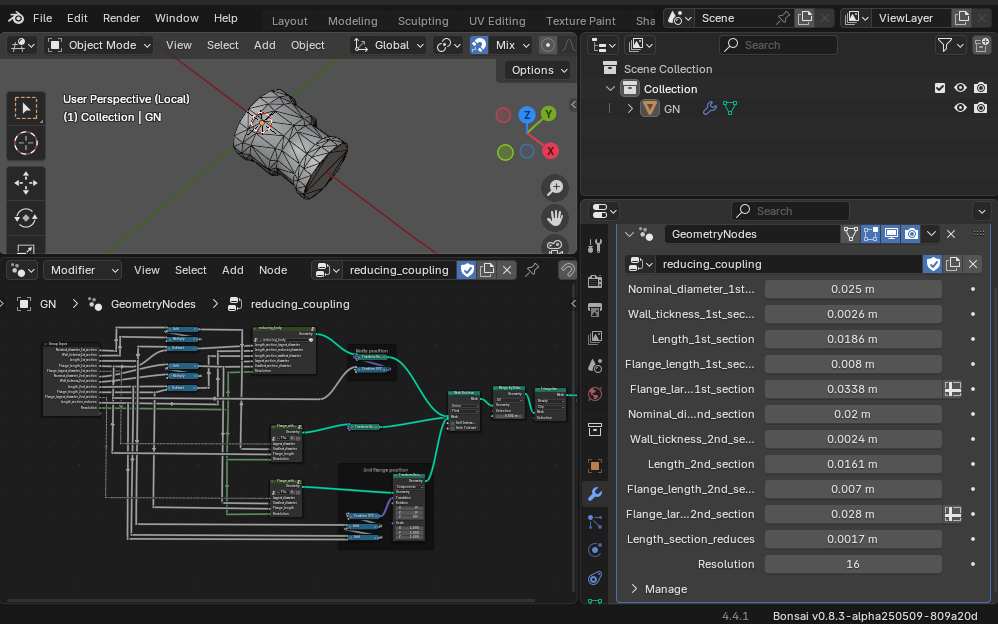Open the Modifiers properties tab
This screenshot has height=624, width=998.
[595, 493]
